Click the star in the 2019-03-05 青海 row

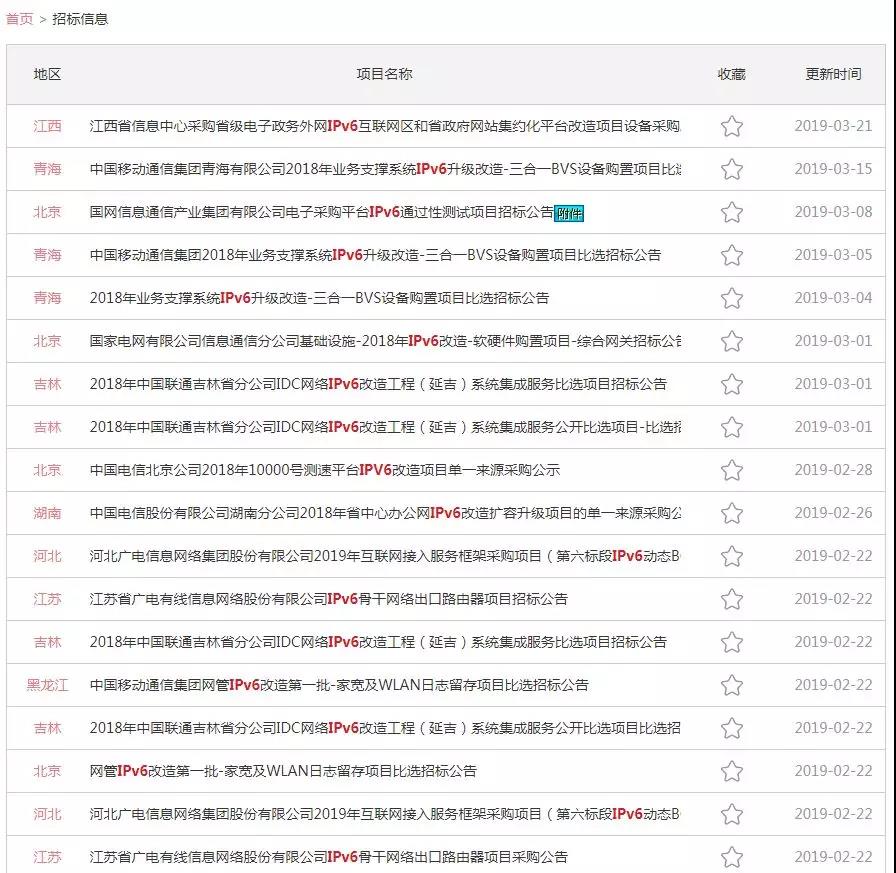731,255
